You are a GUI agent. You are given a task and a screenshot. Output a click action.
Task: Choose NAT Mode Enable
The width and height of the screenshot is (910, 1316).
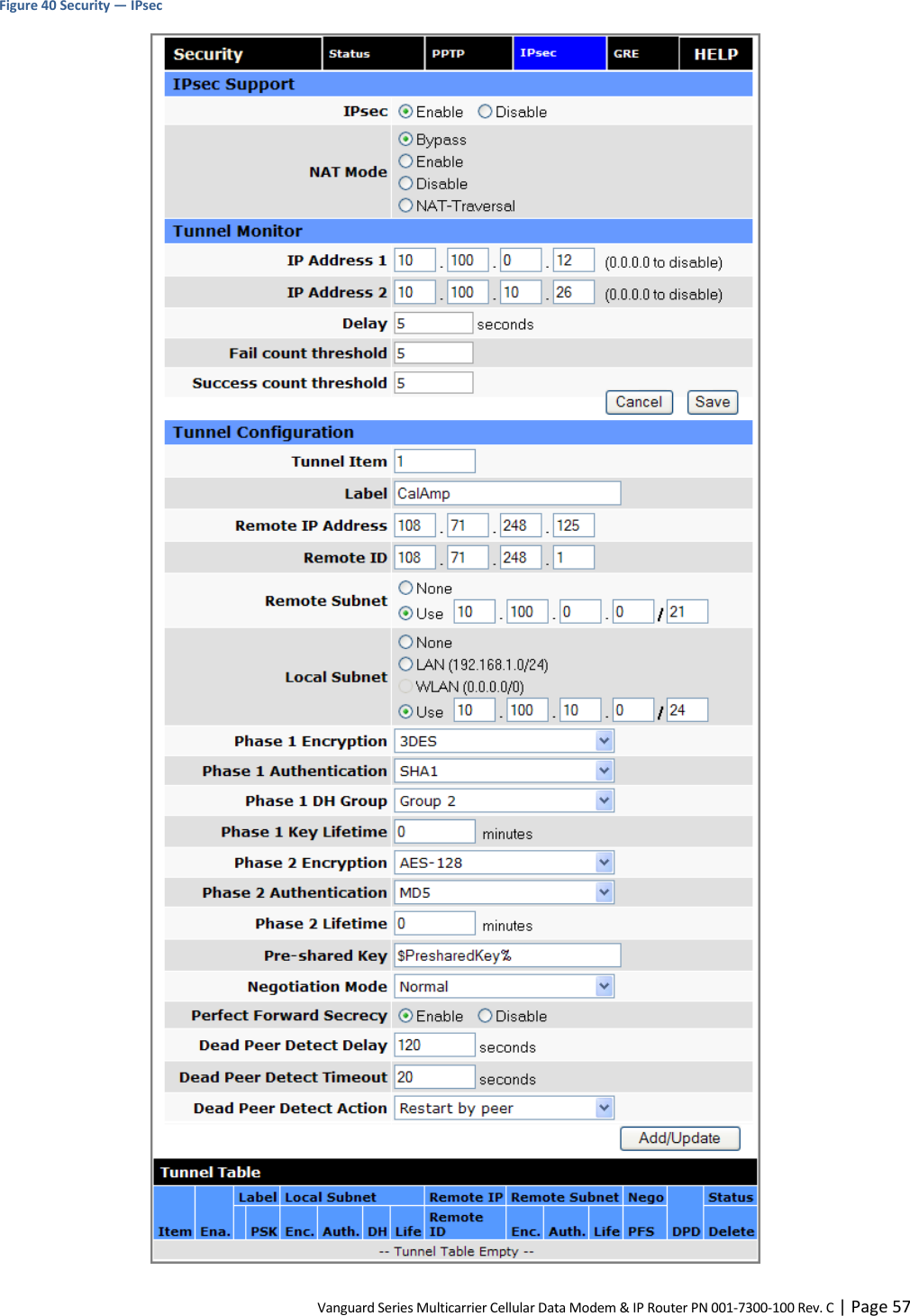406,161
